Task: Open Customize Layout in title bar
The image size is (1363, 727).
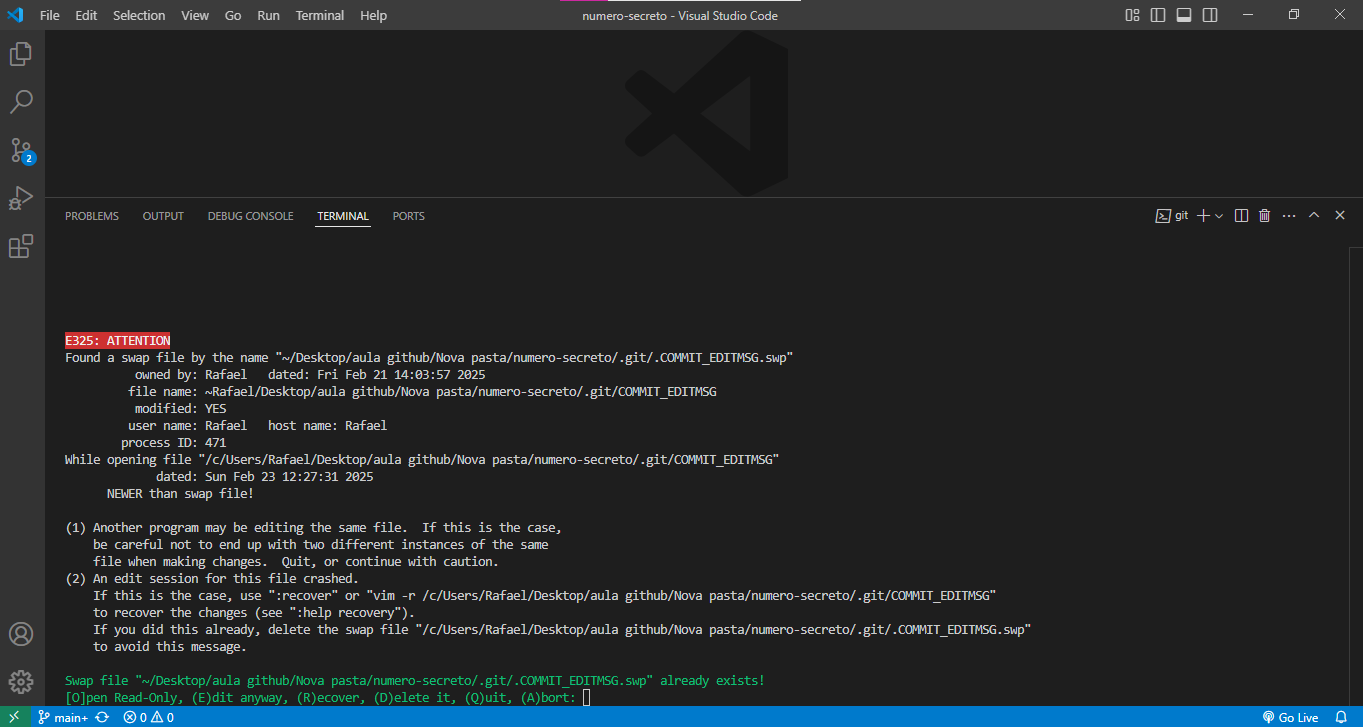Action: coord(1133,15)
